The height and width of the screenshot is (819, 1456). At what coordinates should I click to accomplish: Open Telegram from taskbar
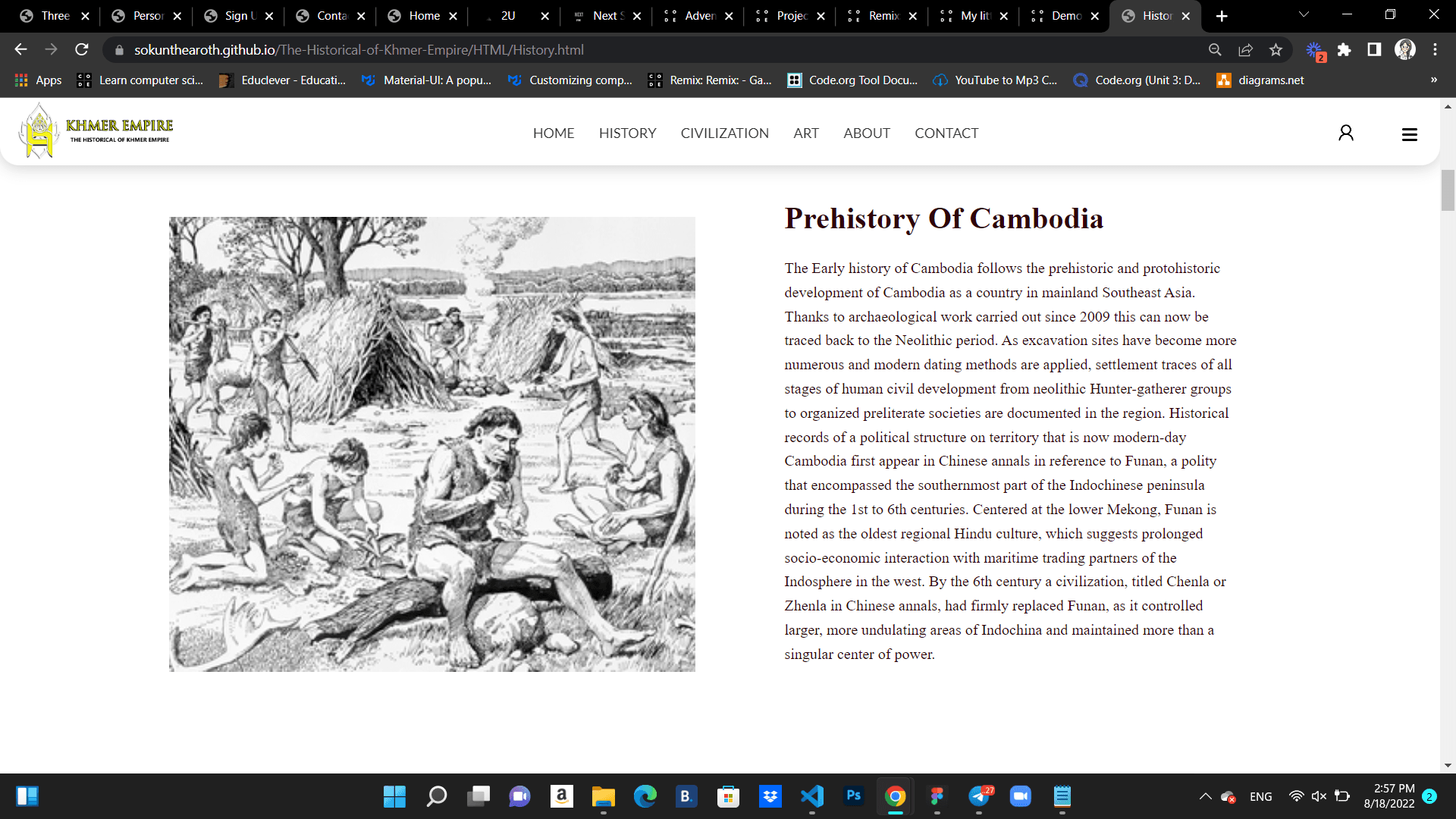tap(979, 796)
